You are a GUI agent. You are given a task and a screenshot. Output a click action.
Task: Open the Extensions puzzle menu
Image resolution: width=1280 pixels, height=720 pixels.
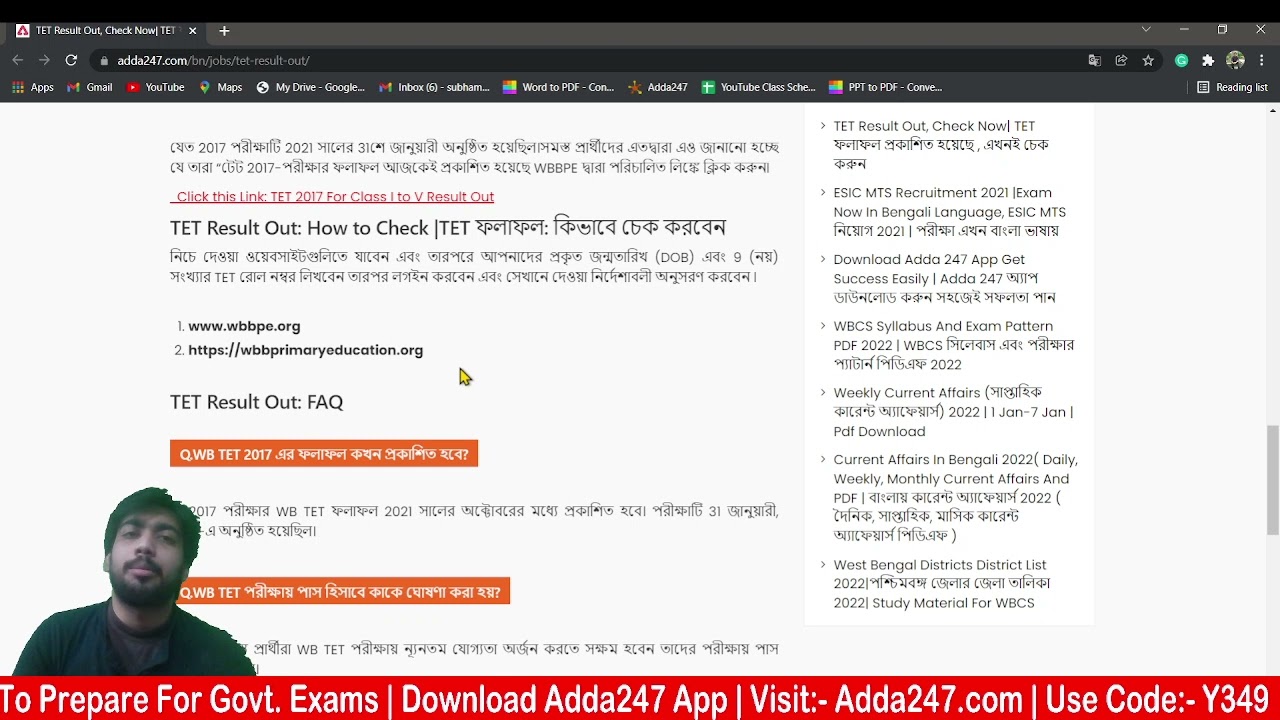pyautogui.click(x=1208, y=61)
